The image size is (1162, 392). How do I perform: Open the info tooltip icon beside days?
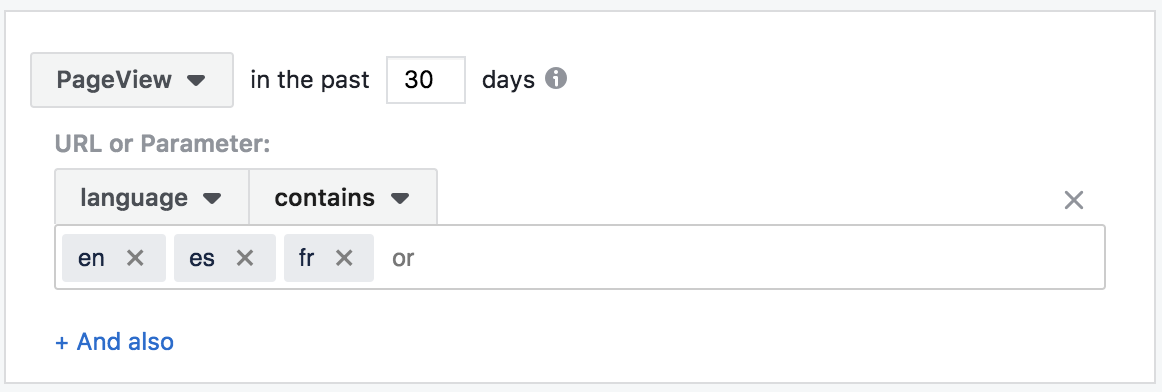556,78
